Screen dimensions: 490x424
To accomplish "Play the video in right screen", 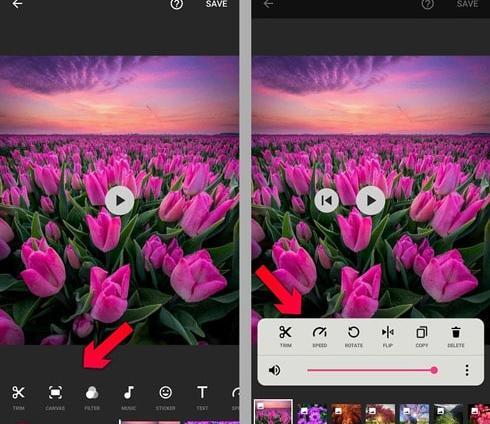I will pyautogui.click(x=371, y=201).
